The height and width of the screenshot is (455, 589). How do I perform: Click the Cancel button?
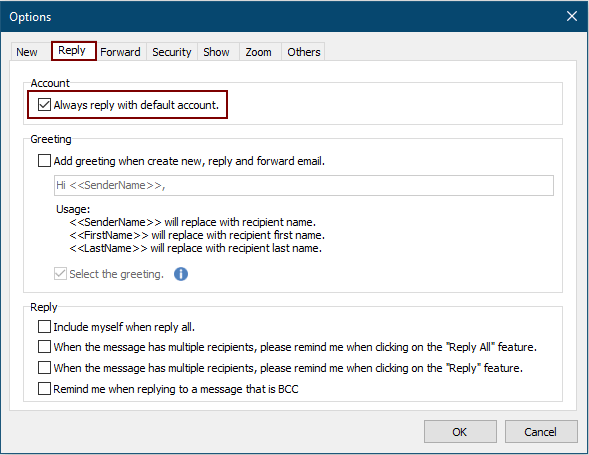pyautogui.click(x=541, y=432)
